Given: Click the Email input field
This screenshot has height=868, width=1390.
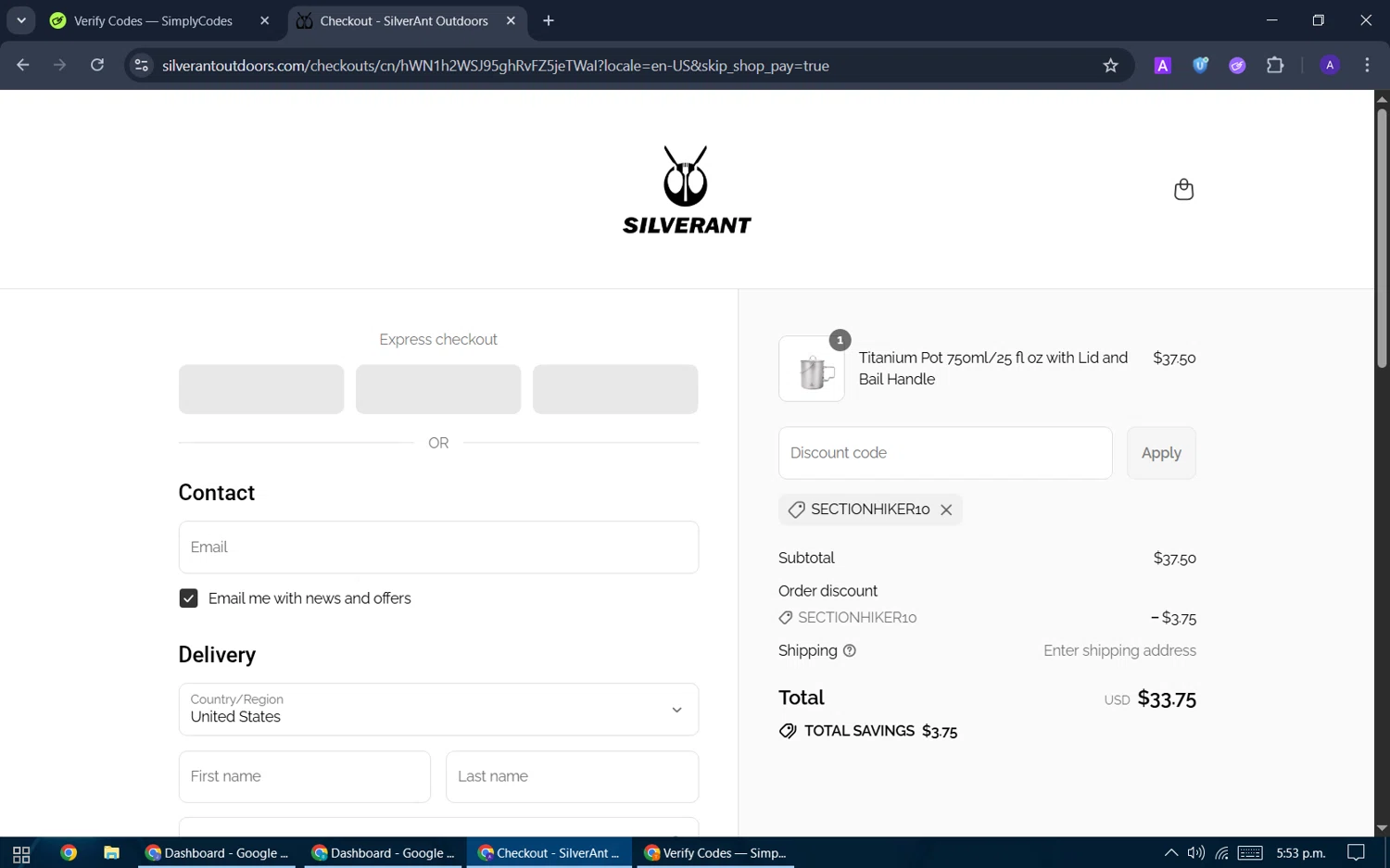Looking at the screenshot, I should pyautogui.click(x=438, y=547).
